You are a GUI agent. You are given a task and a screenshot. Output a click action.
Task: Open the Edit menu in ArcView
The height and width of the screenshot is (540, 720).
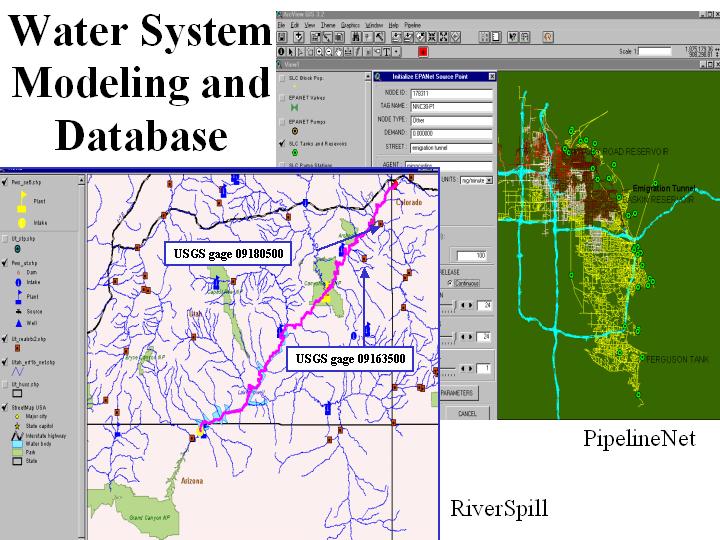(x=295, y=25)
